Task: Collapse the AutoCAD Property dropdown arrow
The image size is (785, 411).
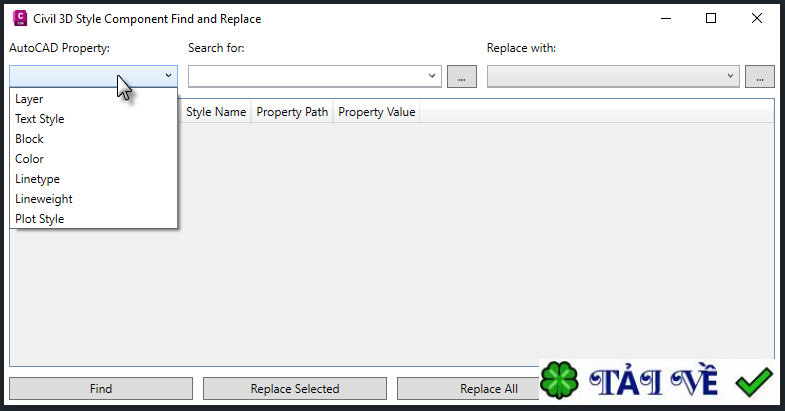Action: (x=167, y=76)
